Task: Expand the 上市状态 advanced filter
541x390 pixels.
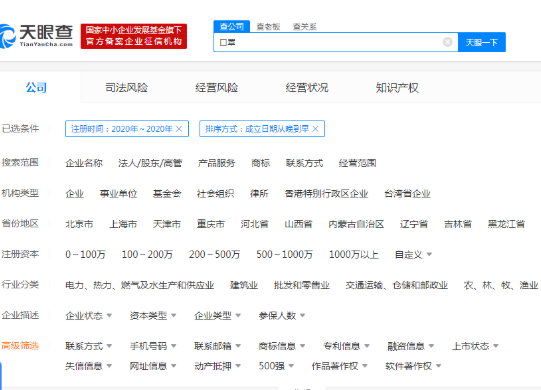Action: pos(475,346)
